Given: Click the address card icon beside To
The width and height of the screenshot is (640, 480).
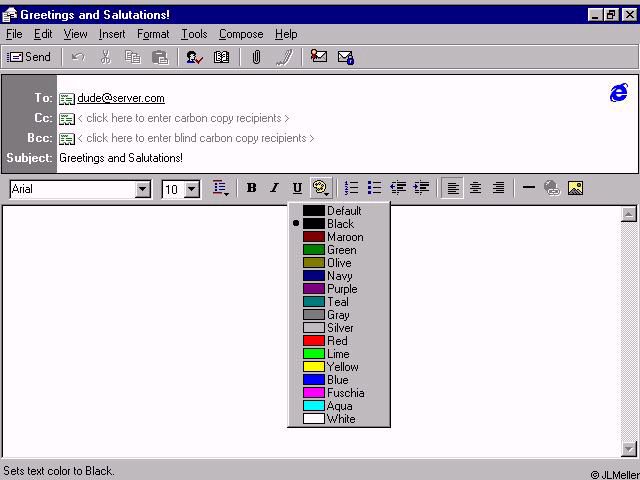Looking at the screenshot, I should point(67,99).
